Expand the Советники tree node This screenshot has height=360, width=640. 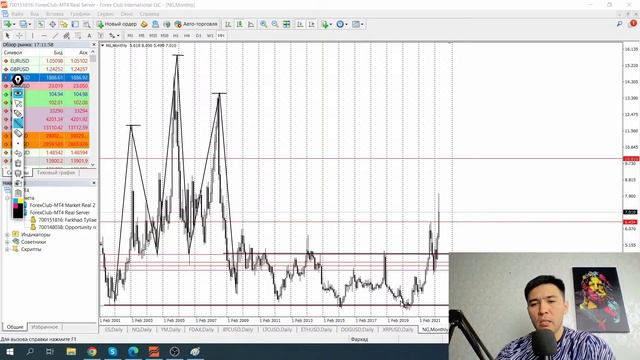[7, 242]
